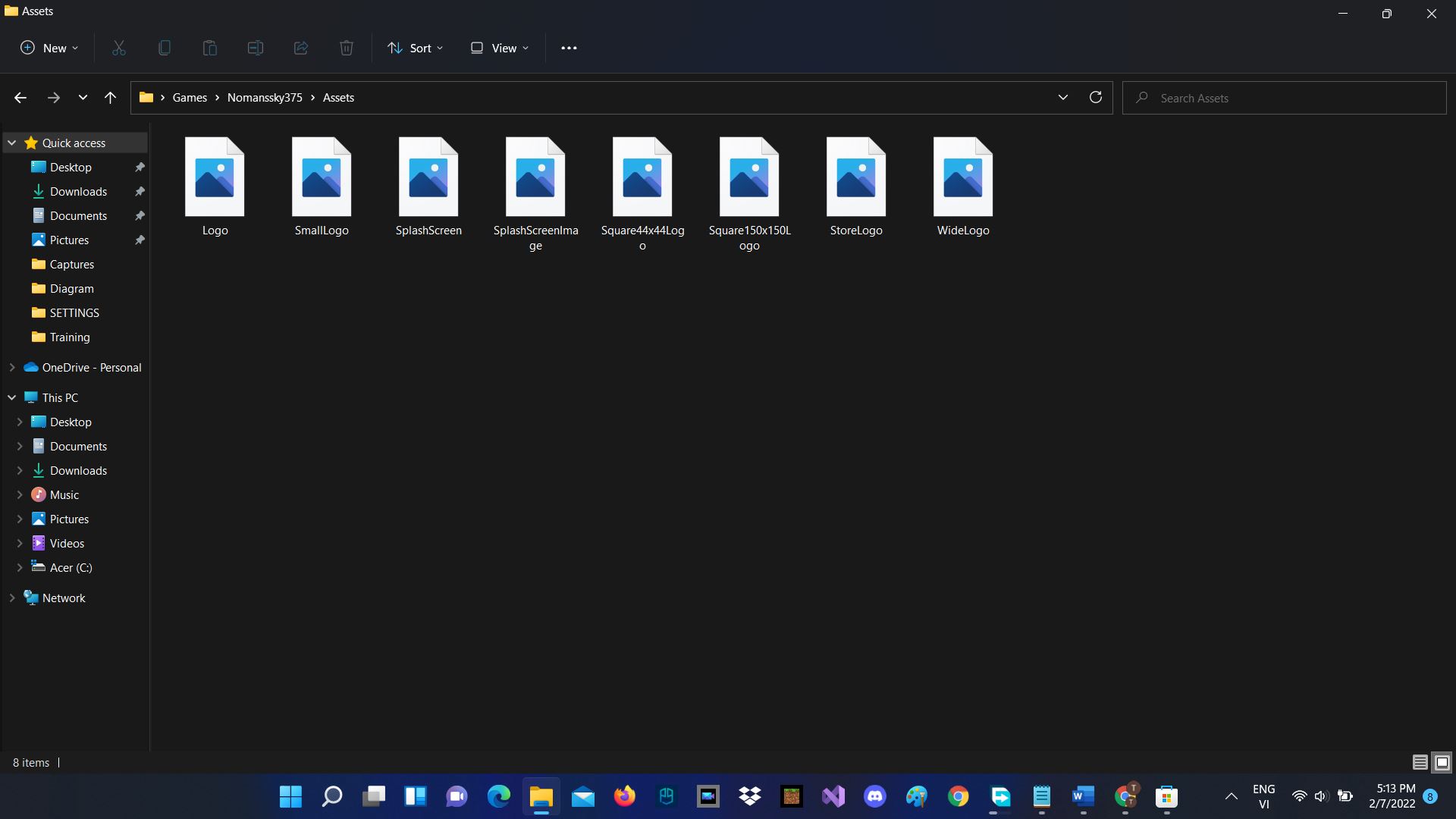Expand the Network tree node

[x=12, y=598]
